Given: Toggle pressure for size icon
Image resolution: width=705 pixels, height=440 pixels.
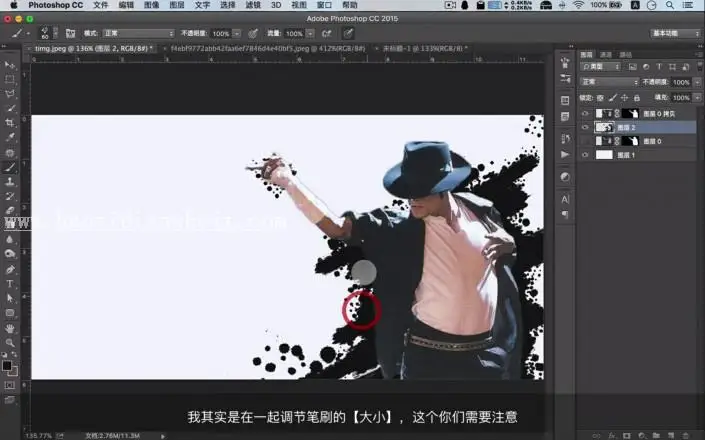Looking at the screenshot, I should click(348, 33).
